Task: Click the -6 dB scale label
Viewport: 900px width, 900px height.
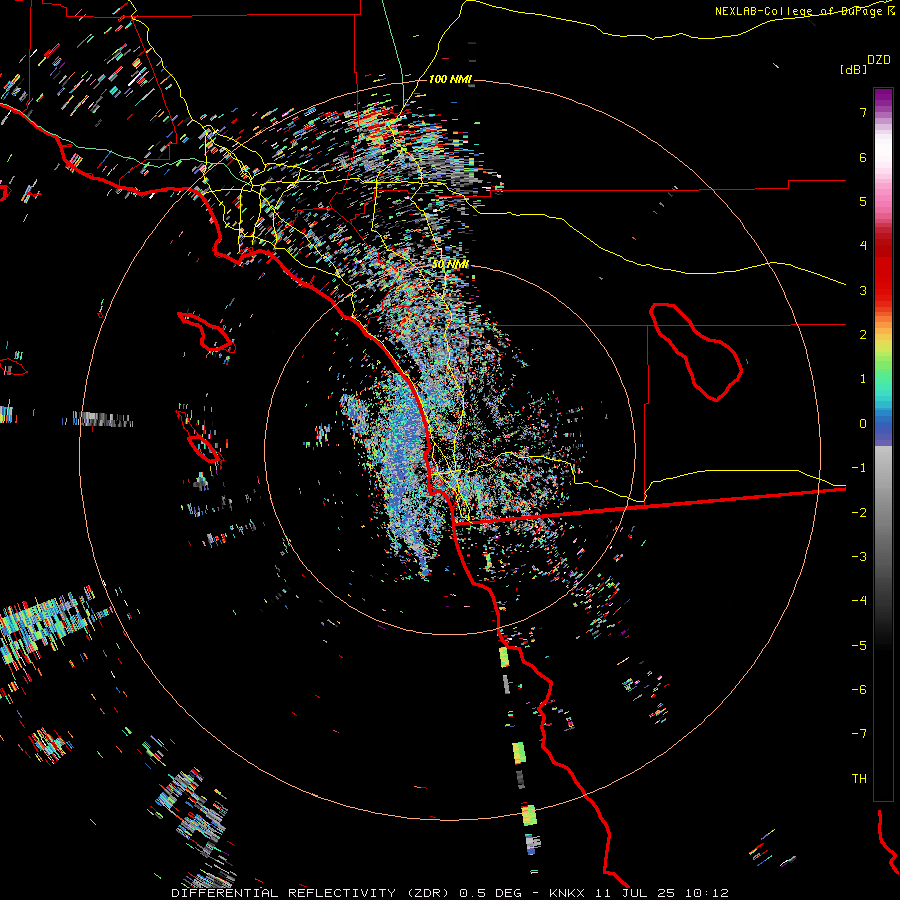Action: click(x=859, y=690)
